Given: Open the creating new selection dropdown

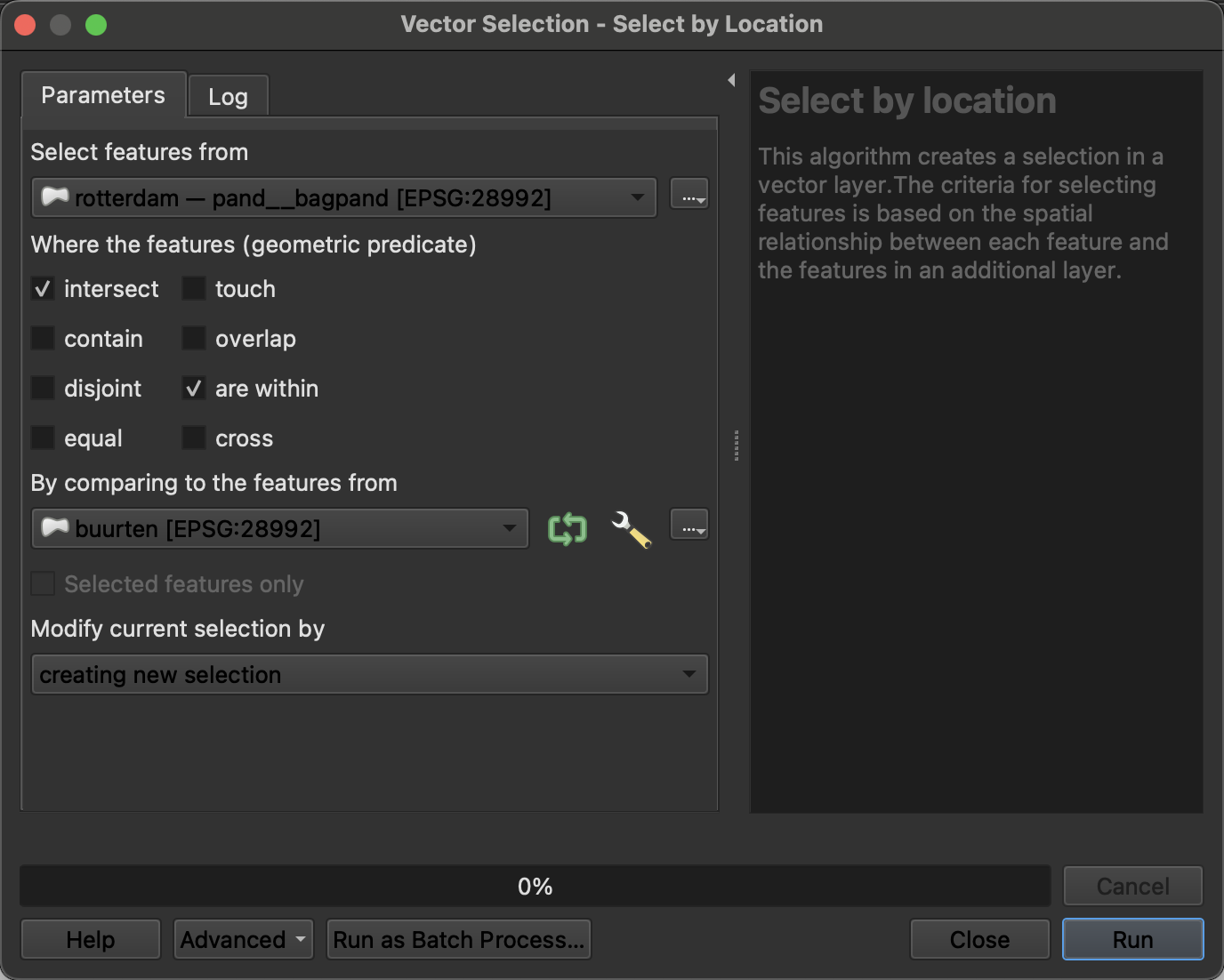Looking at the screenshot, I should point(369,675).
